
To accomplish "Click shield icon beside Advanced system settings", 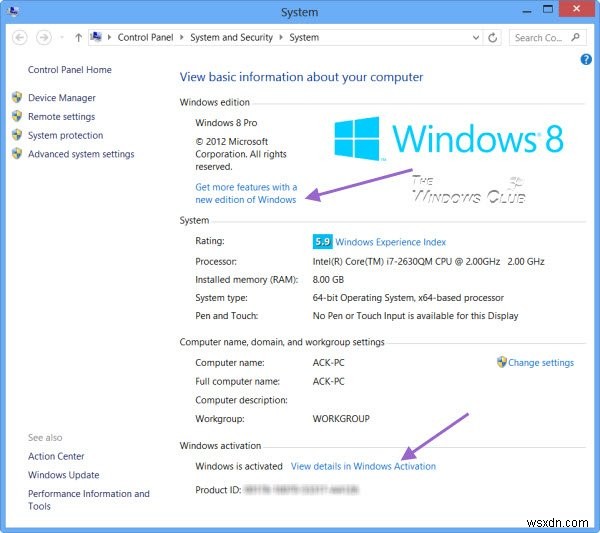I will point(17,153).
